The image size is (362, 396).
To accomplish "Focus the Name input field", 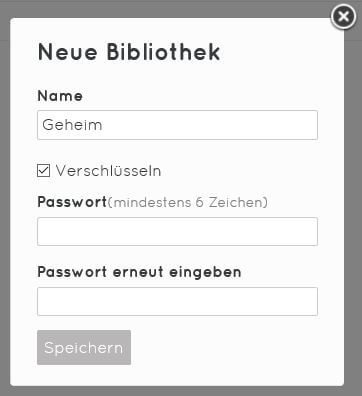I will [177, 125].
